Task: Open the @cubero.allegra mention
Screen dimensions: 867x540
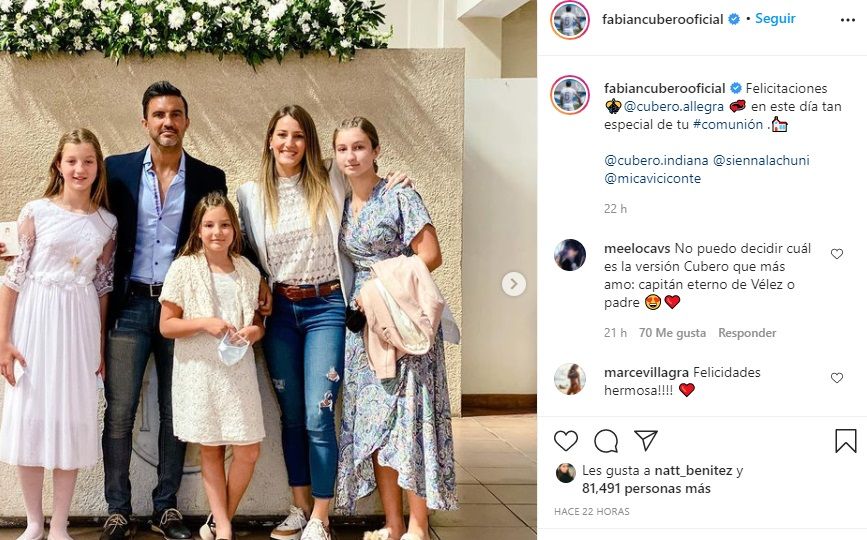Action: pyautogui.click(x=673, y=106)
